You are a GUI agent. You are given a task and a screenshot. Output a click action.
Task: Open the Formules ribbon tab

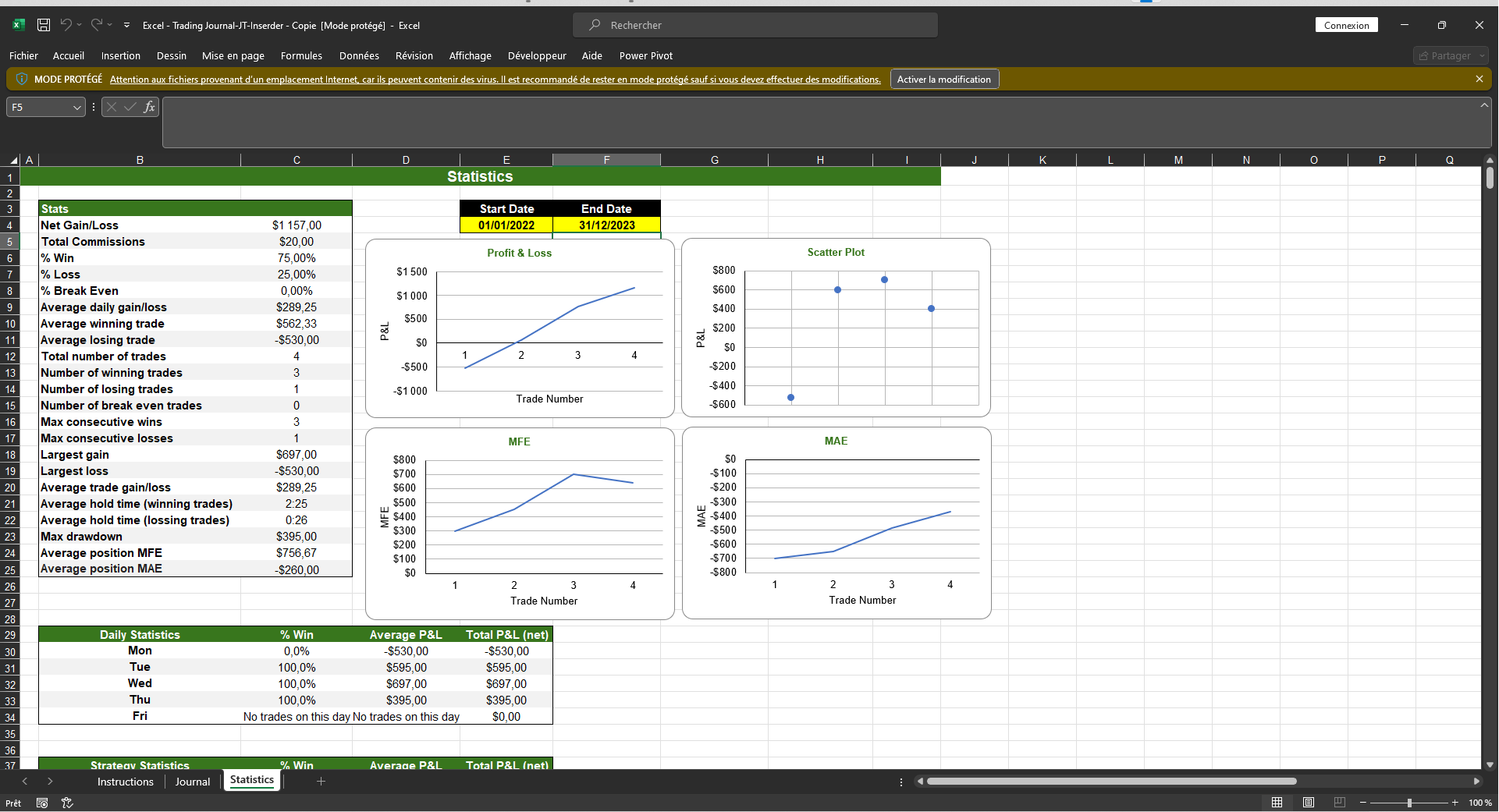(x=301, y=55)
